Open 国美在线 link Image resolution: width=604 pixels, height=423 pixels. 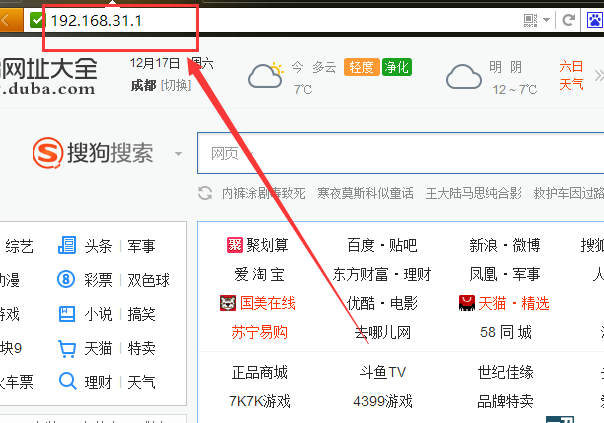point(268,303)
